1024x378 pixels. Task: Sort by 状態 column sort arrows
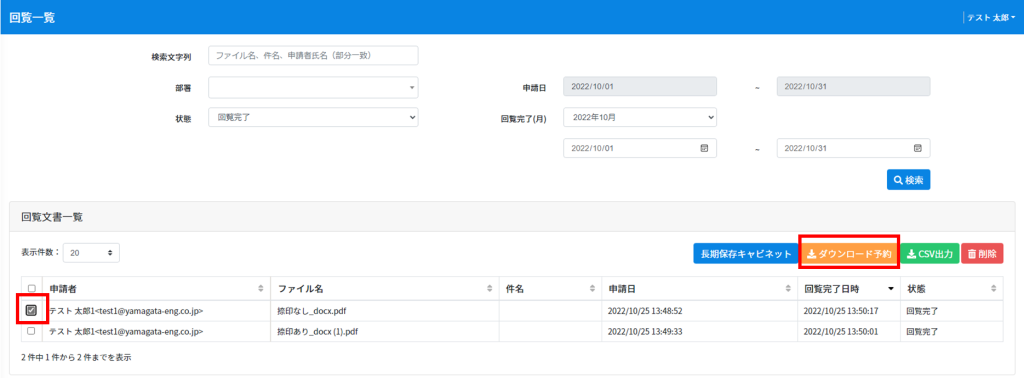click(994, 289)
